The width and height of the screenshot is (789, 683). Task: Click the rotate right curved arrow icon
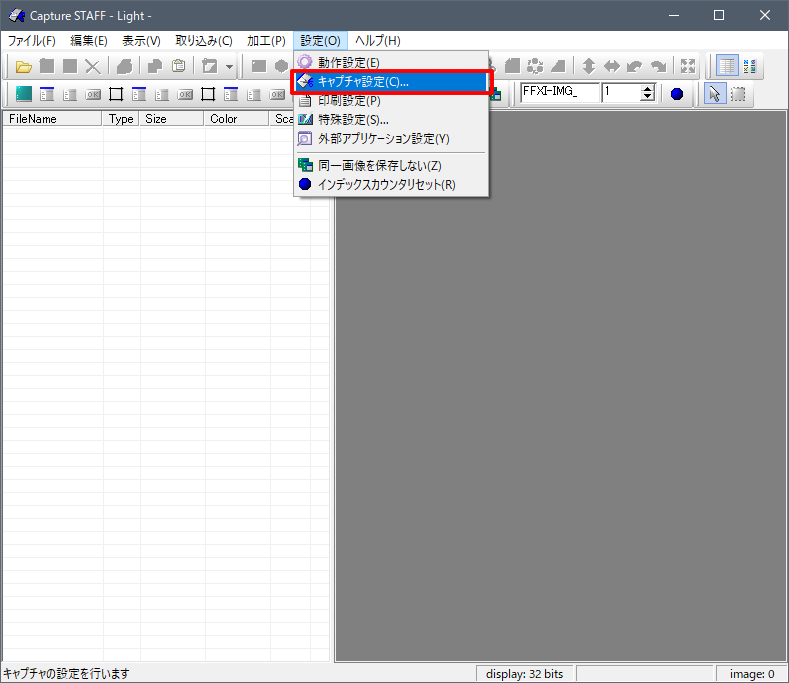(x=658, y=66)
